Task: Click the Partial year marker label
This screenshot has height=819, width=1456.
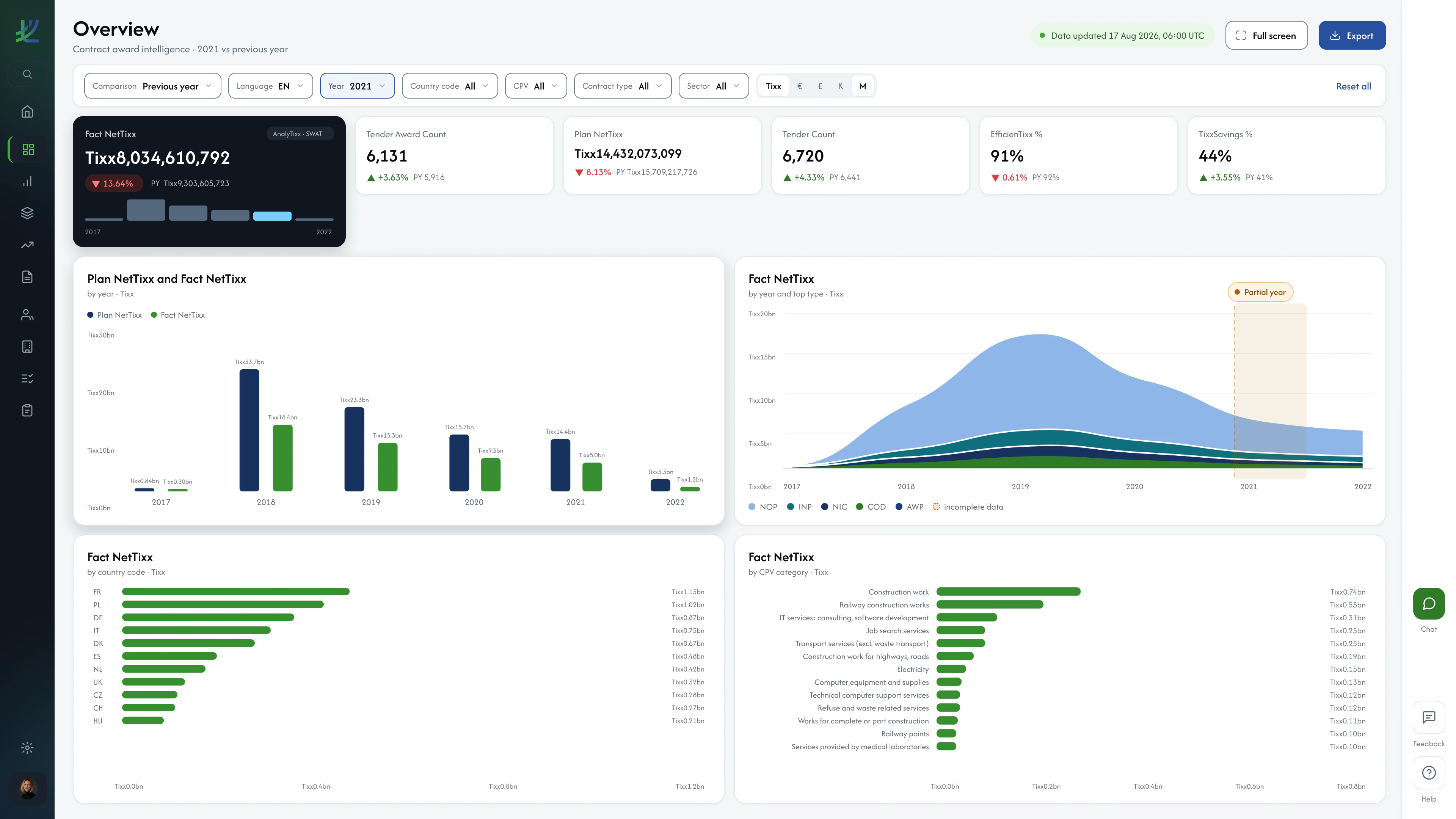Action: pos(1260,292)
